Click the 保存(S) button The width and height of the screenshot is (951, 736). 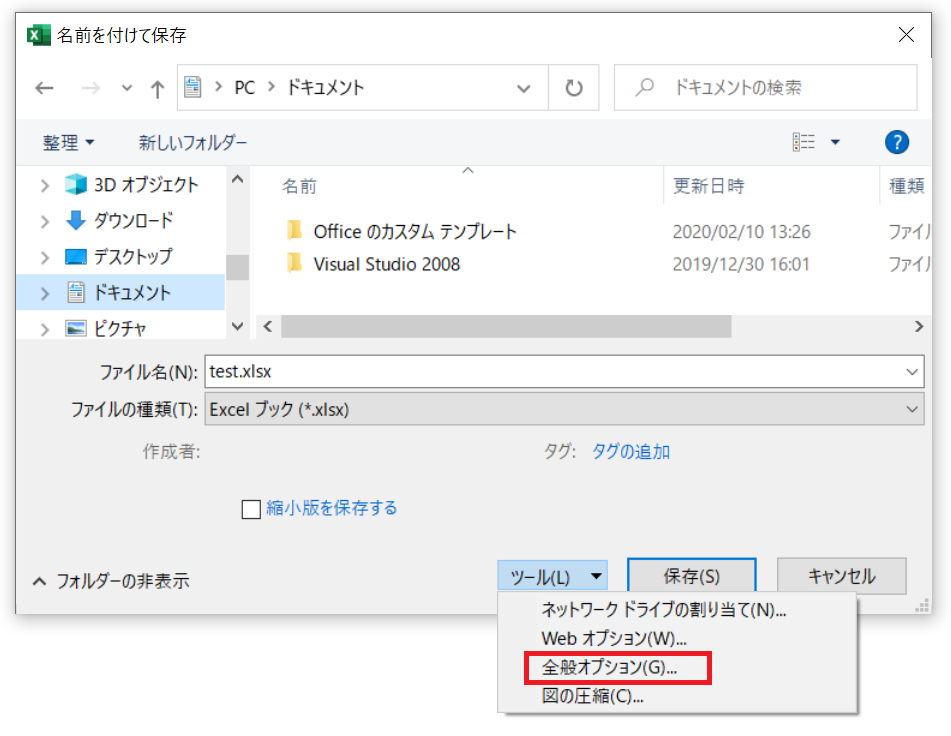pyautogui.click(x=691, y=576)
